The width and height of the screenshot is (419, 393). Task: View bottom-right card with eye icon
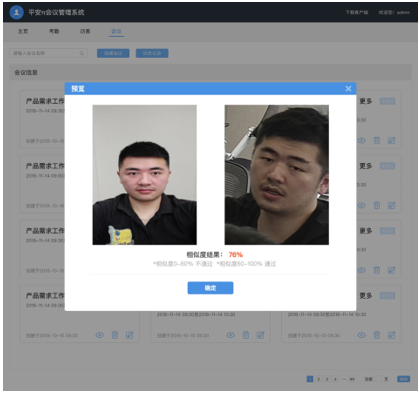pos(362,335)
